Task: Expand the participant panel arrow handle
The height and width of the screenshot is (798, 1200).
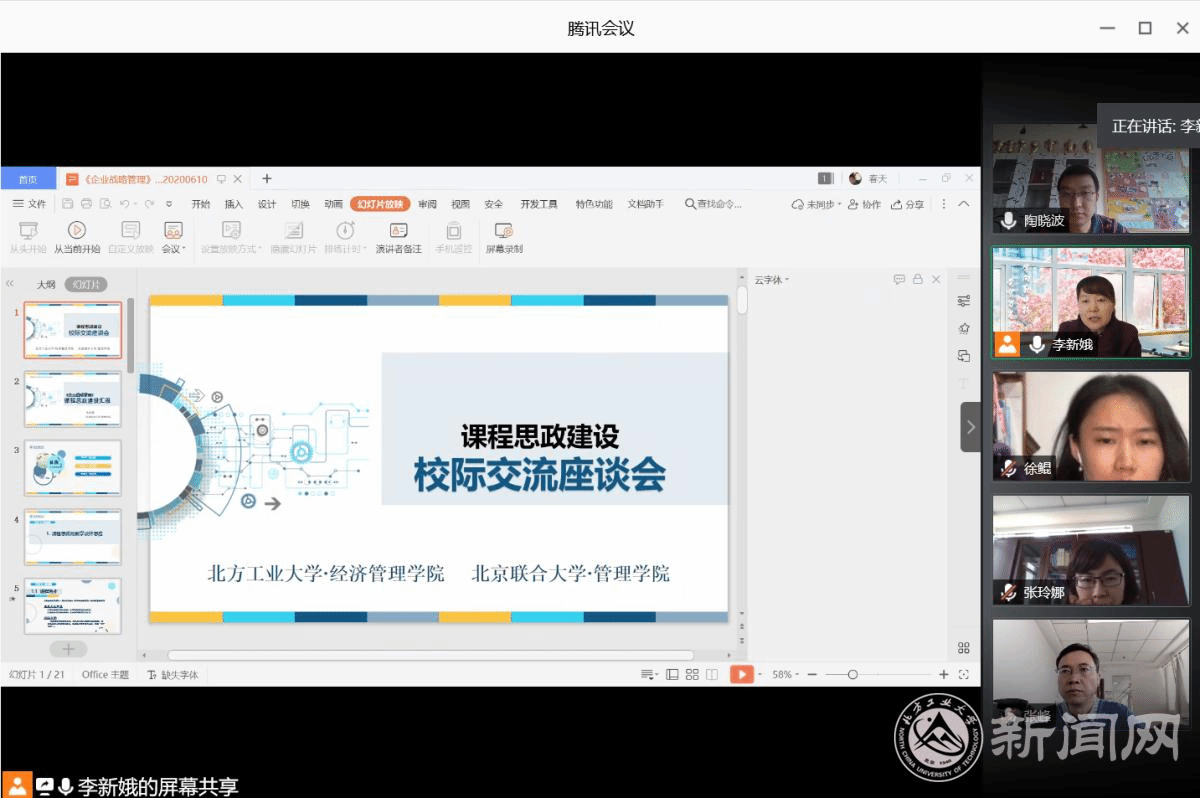Action: [x=970, y=427]
